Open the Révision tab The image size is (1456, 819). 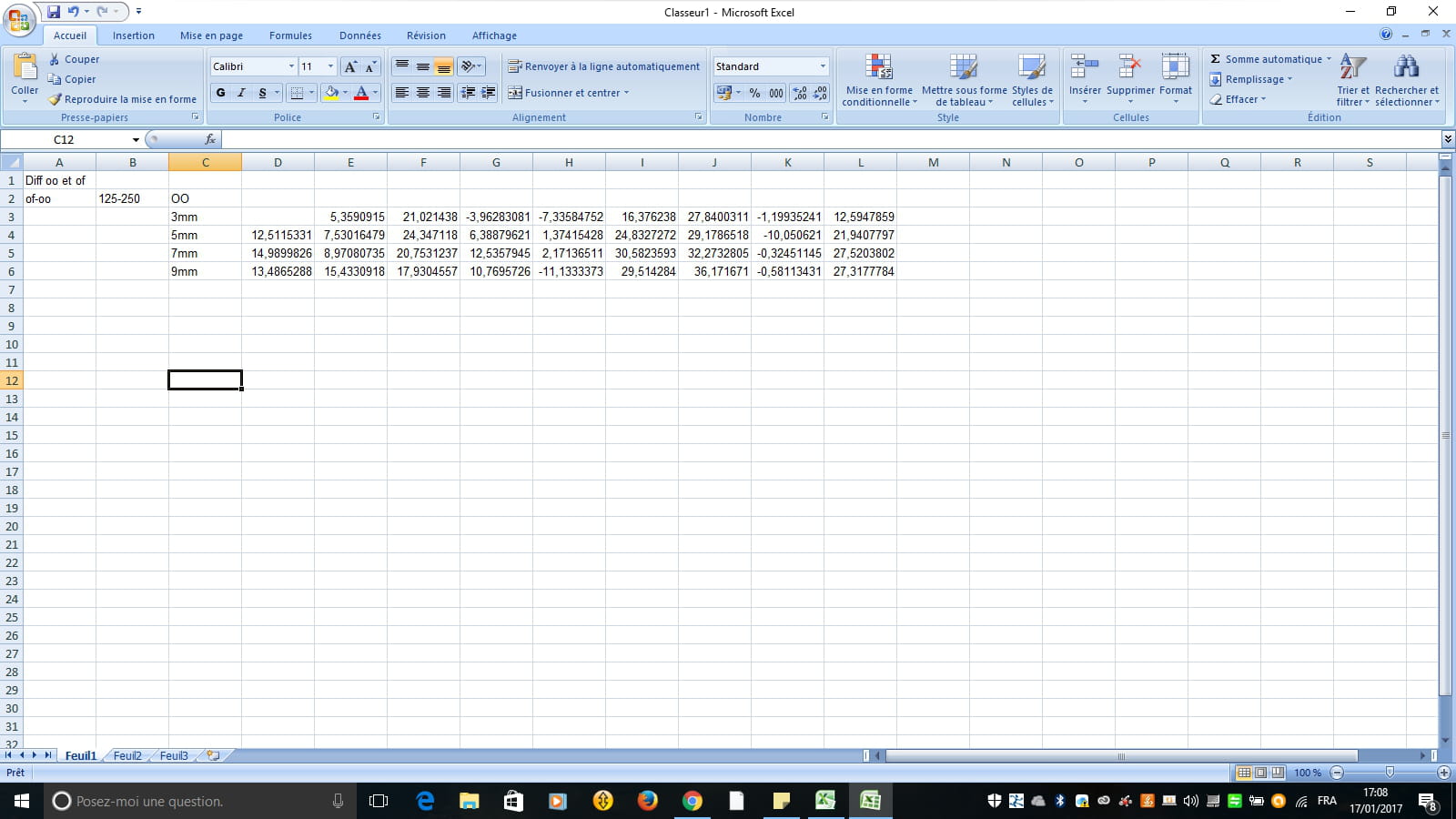click(x=426, y=35)
